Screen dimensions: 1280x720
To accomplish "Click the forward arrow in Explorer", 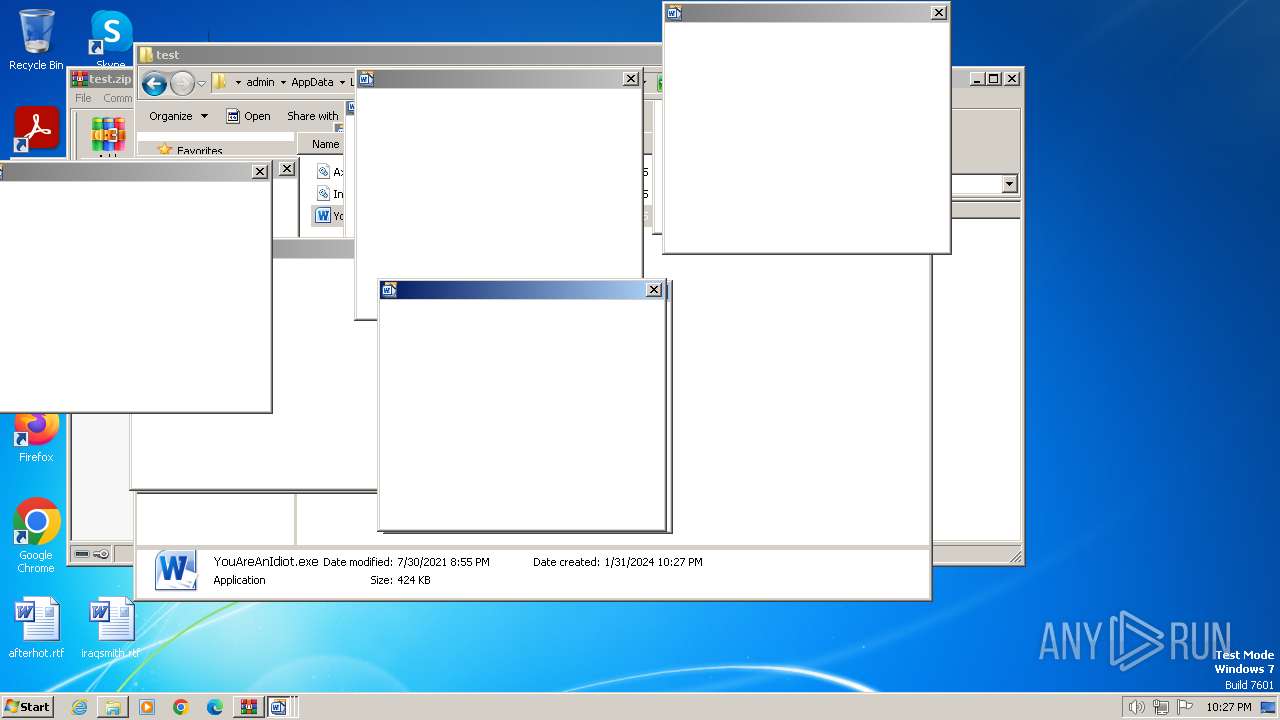I will (x=182, y=83).
